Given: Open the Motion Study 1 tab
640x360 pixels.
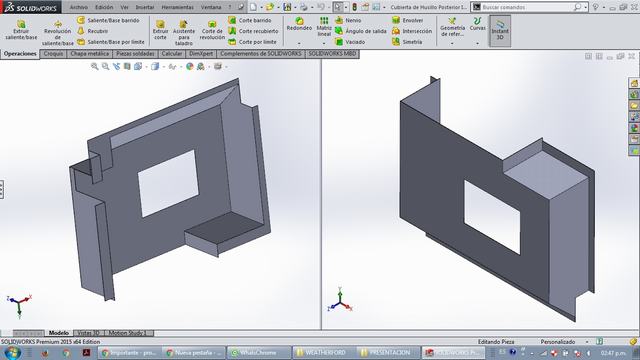Looking at the screenshot, I should (127, 333).
